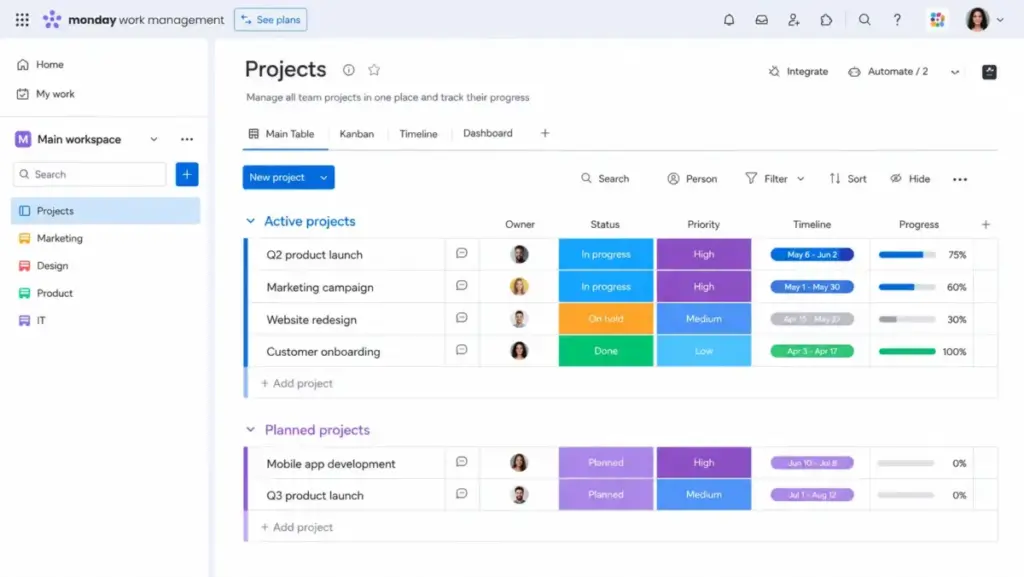Open comment bubble for Q2 product launch
This screenshot has height=577, width=1024.
[x=461, y=253]
